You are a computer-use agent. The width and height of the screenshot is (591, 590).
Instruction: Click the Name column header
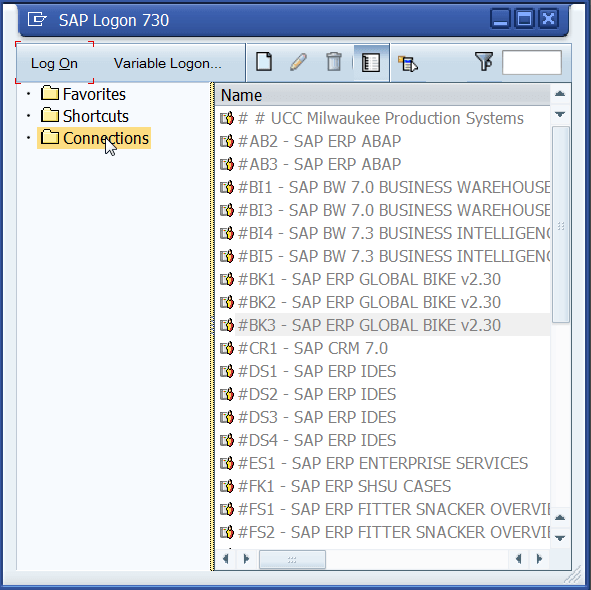[x=382, y=95]
